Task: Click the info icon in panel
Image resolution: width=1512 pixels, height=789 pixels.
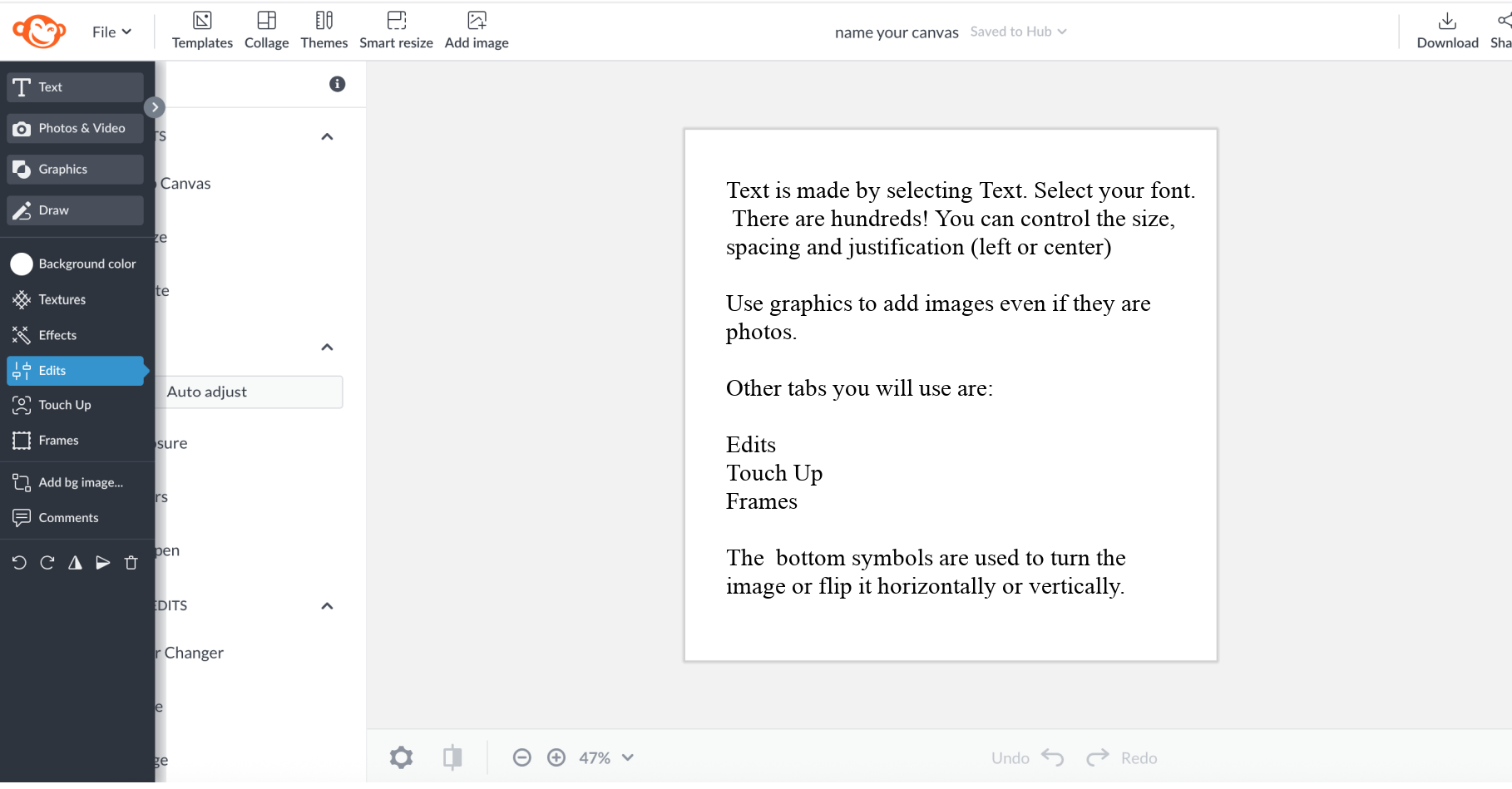Action: (x=337, y=84)
